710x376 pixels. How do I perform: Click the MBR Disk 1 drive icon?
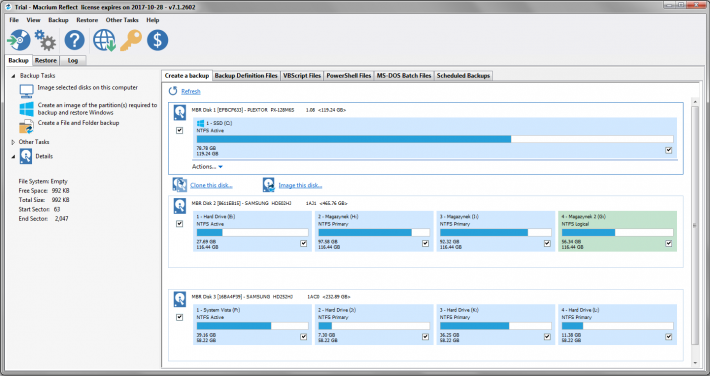[x=180, y=112]
